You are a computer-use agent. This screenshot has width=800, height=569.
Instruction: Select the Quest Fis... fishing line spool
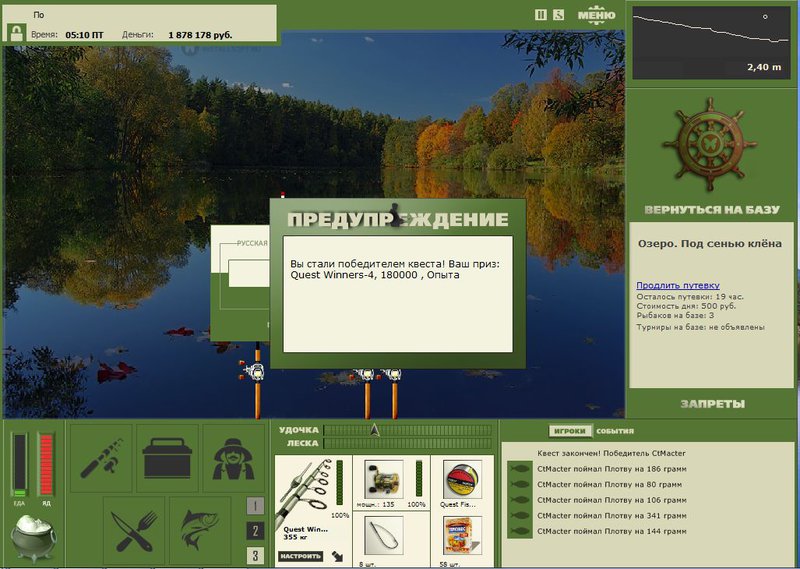pyautogui.click(x=462, y=479)
